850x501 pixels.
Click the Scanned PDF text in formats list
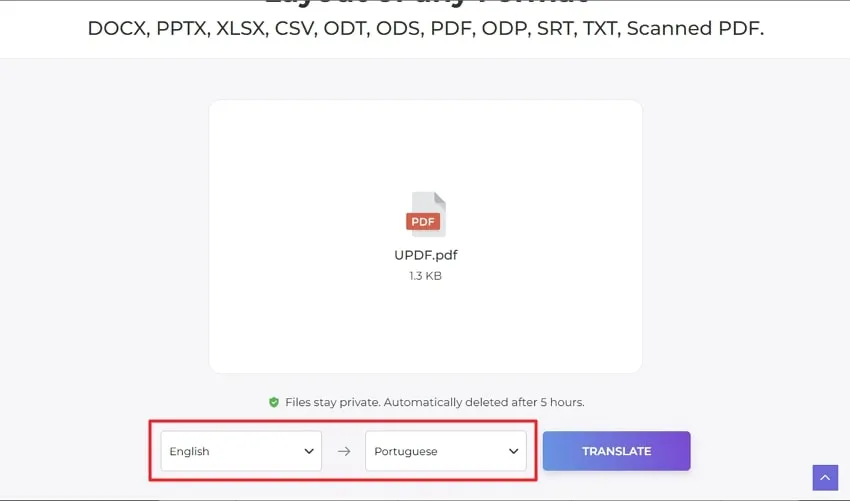point(695,28)
